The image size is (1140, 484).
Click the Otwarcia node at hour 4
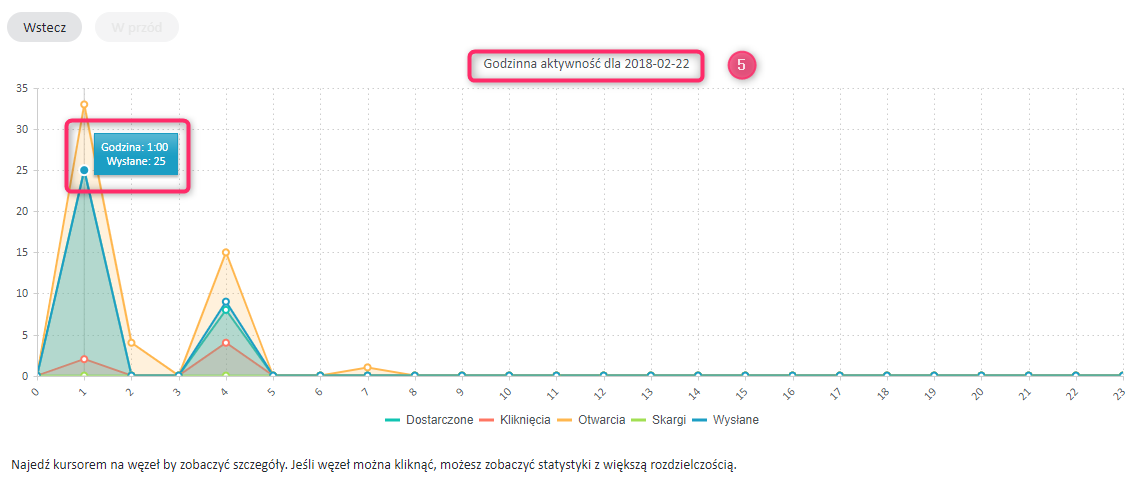point(226,252)
